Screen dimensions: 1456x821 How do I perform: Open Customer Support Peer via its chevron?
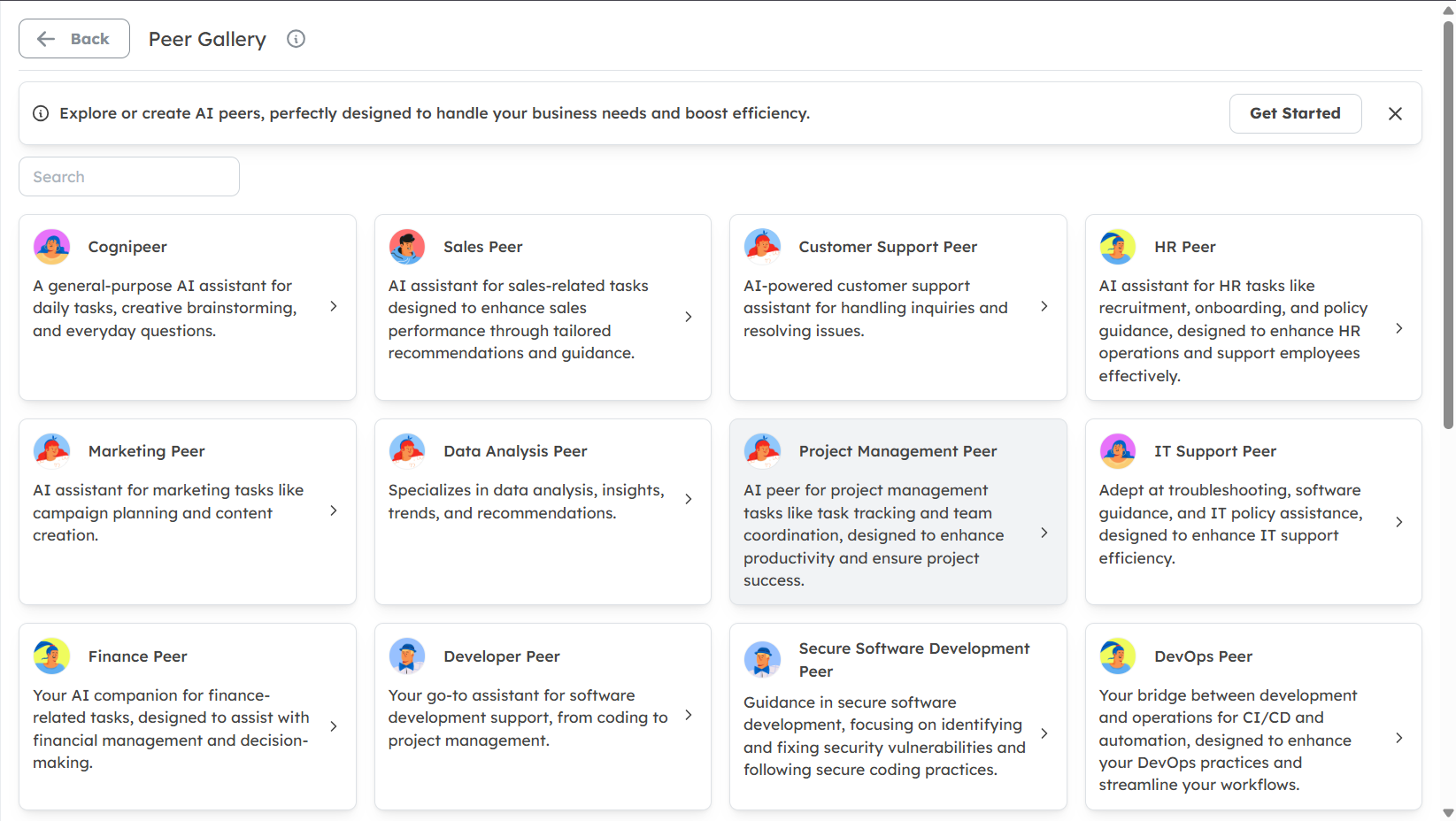(1044, 306)
